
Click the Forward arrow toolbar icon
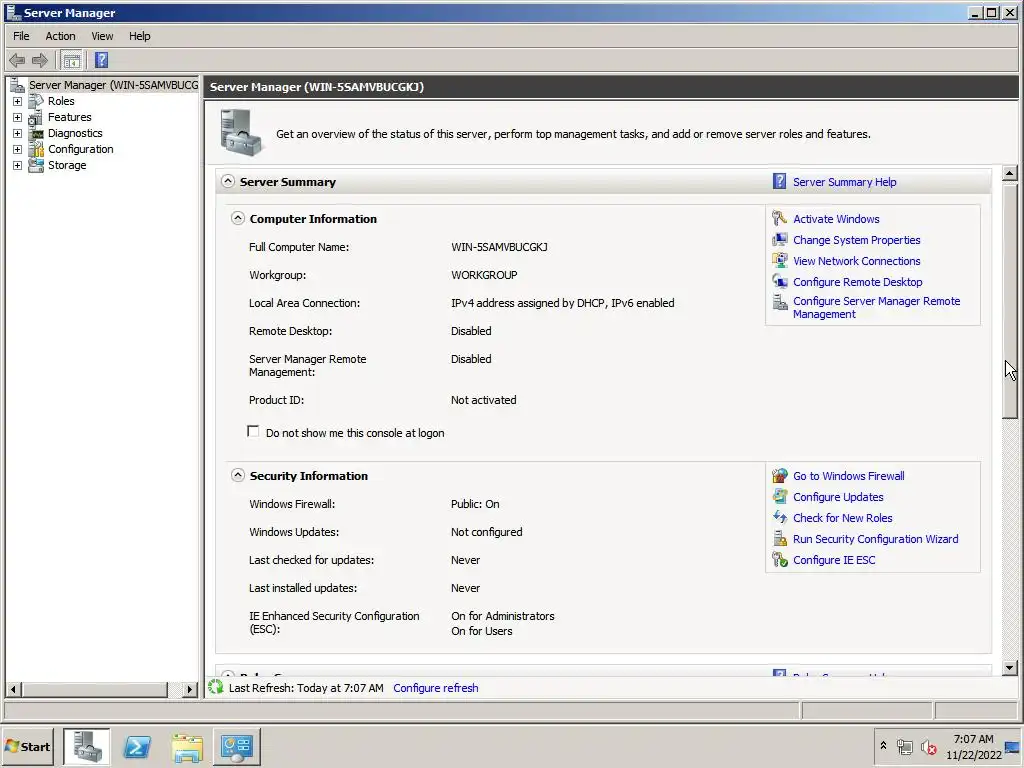(x=40, y=61)
